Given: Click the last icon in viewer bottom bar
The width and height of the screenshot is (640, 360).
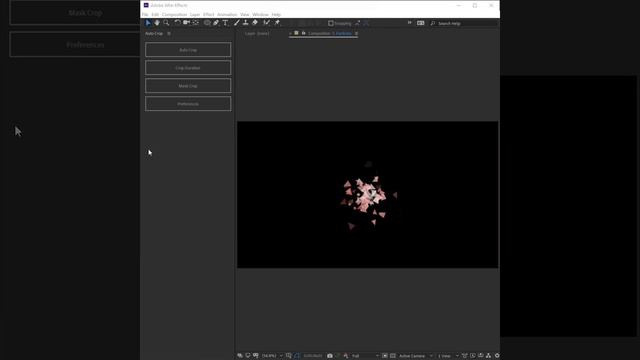Looking at the screenshot, I should pyautogui.click(x=497, y=356).
